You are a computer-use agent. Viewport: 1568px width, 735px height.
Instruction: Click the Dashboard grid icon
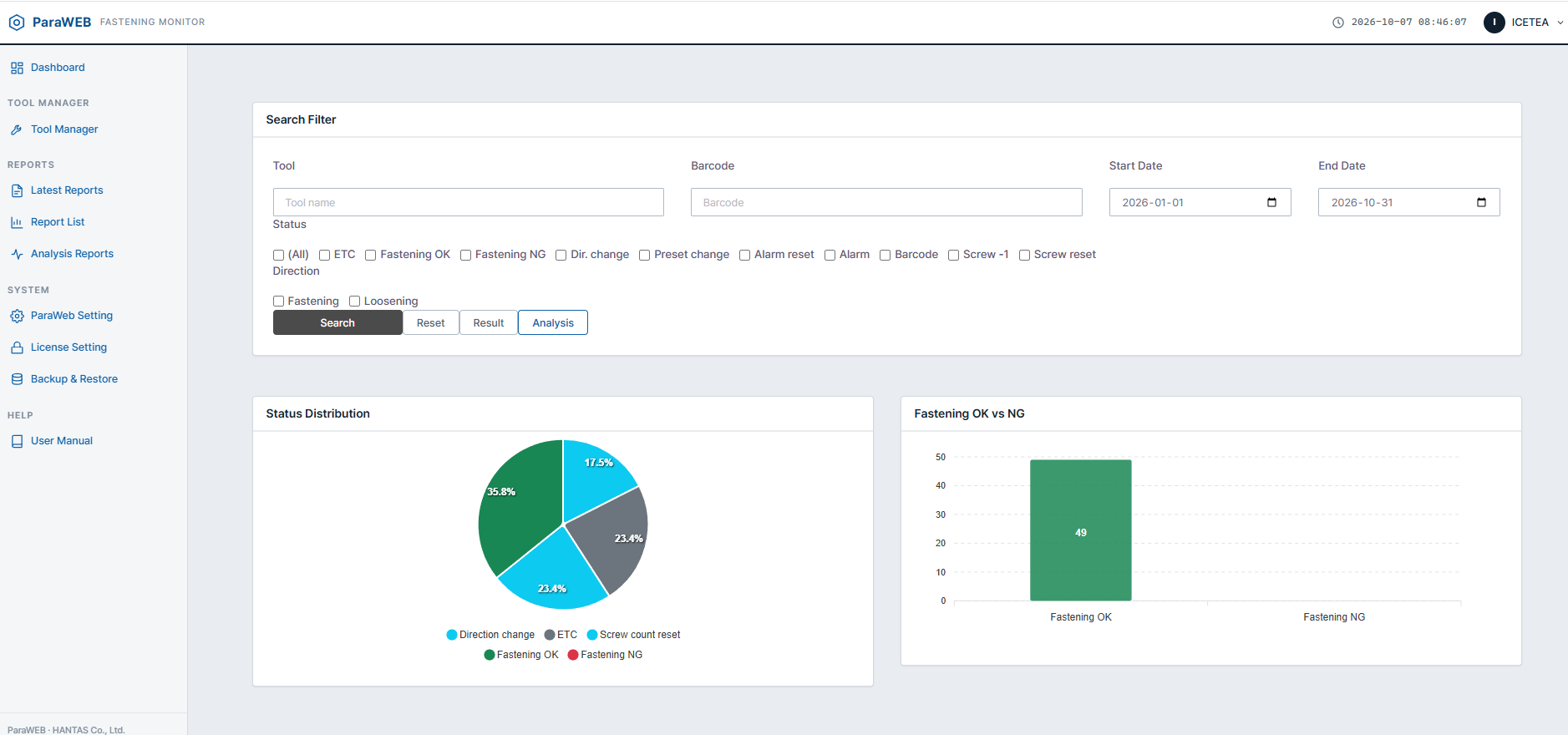(x=17, y=68)
